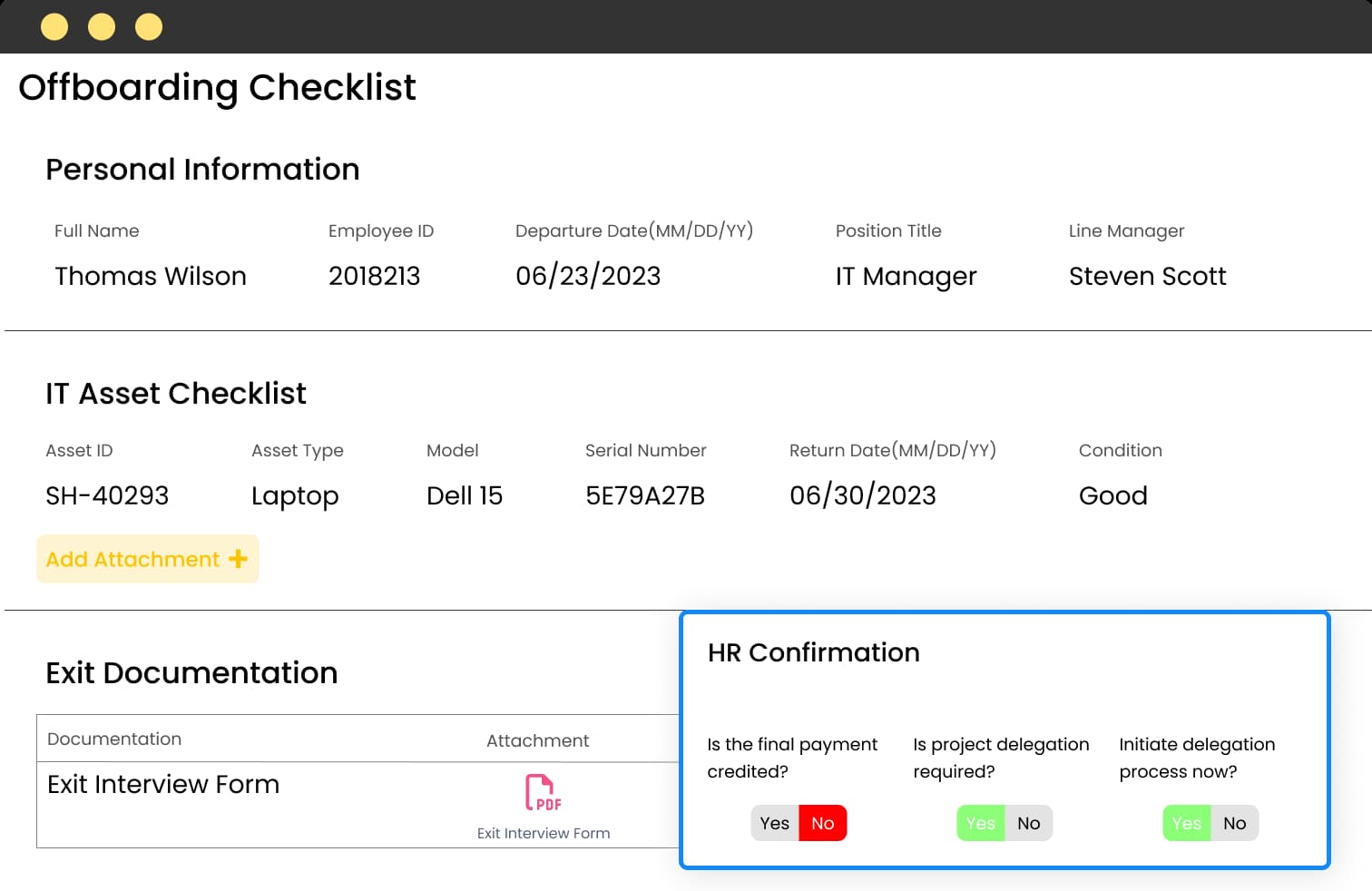Click the plus icon on Add Attachment
The height and width of the screenshot is (891, 1372).
[239, 559]
